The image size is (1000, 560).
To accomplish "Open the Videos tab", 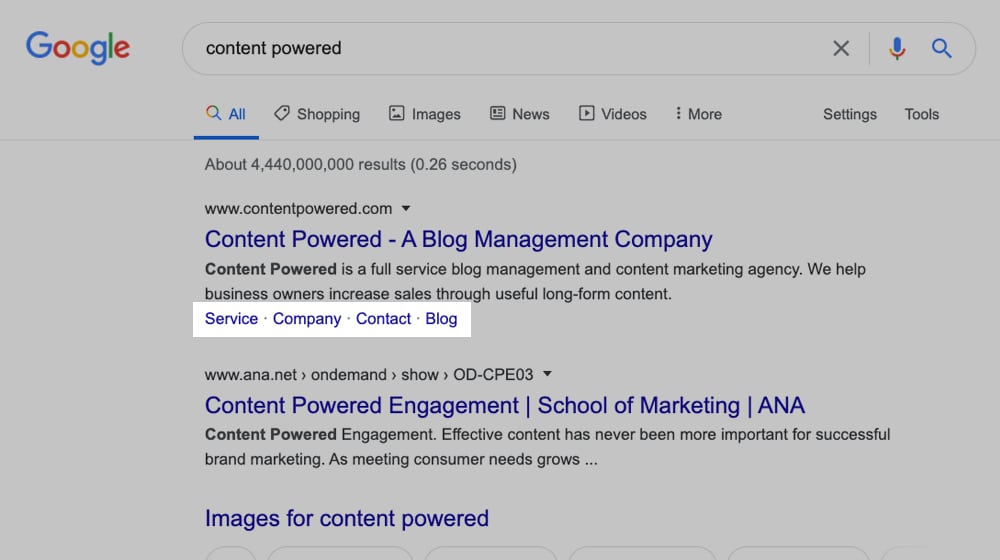I will pos(613,114).
